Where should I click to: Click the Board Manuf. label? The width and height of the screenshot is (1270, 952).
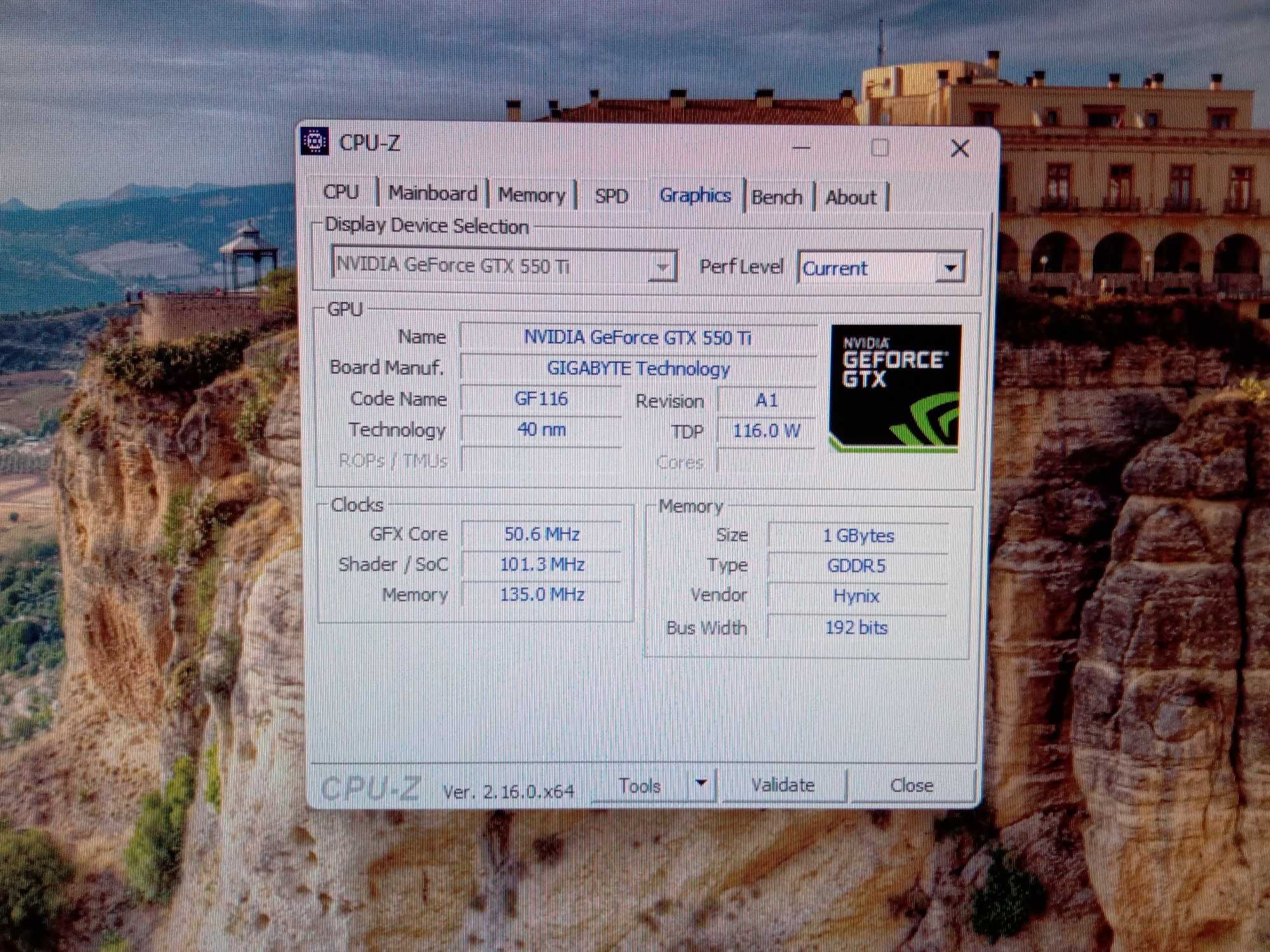pyautogui.click(x=387, y=367)
